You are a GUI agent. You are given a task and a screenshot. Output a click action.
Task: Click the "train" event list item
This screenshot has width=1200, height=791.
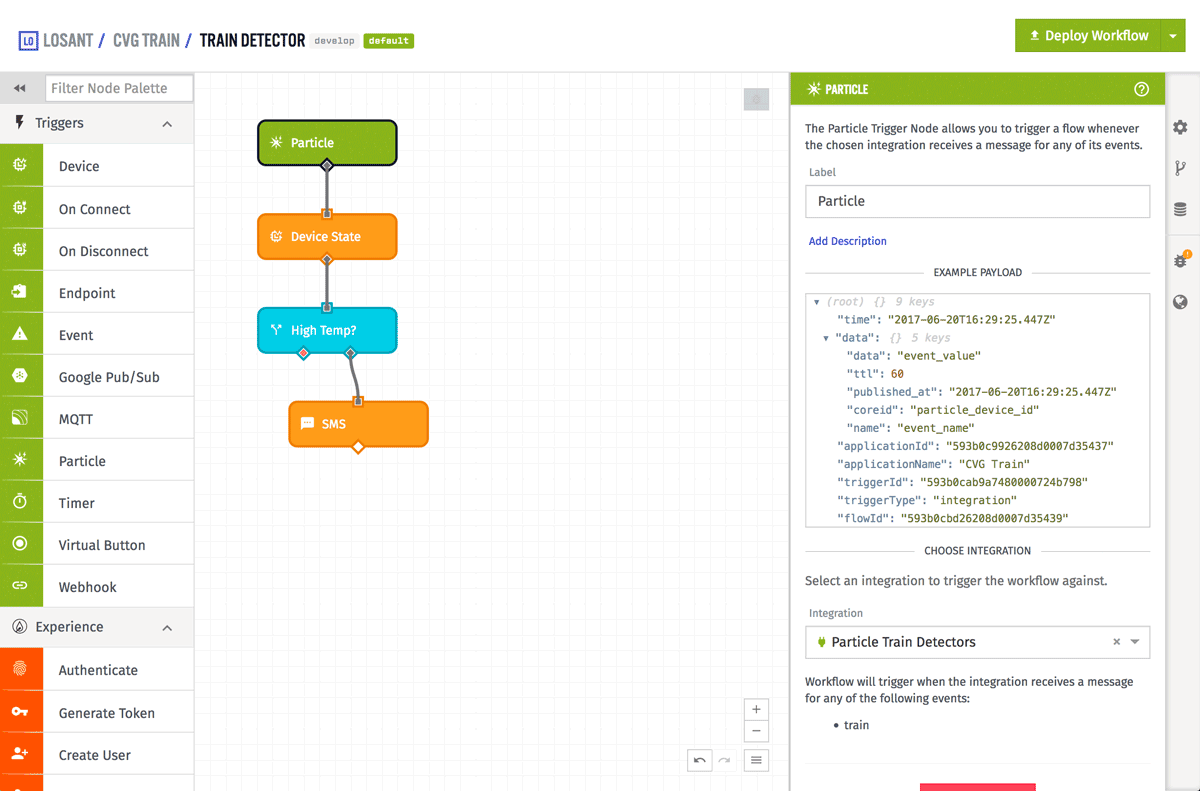tap(856, 725)
